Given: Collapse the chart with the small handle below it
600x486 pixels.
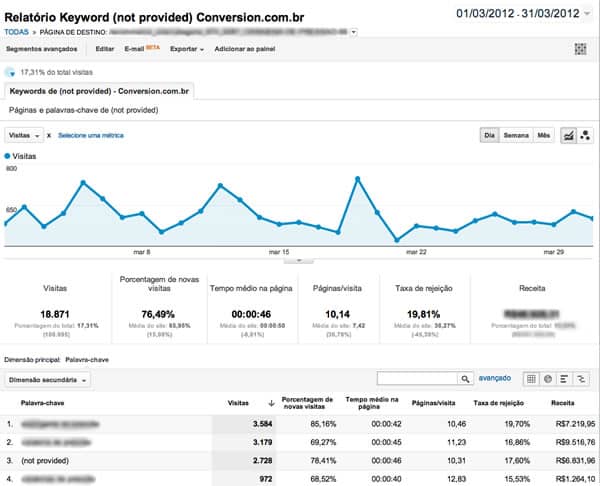Looking at the screenshot, I should [299, 260].
